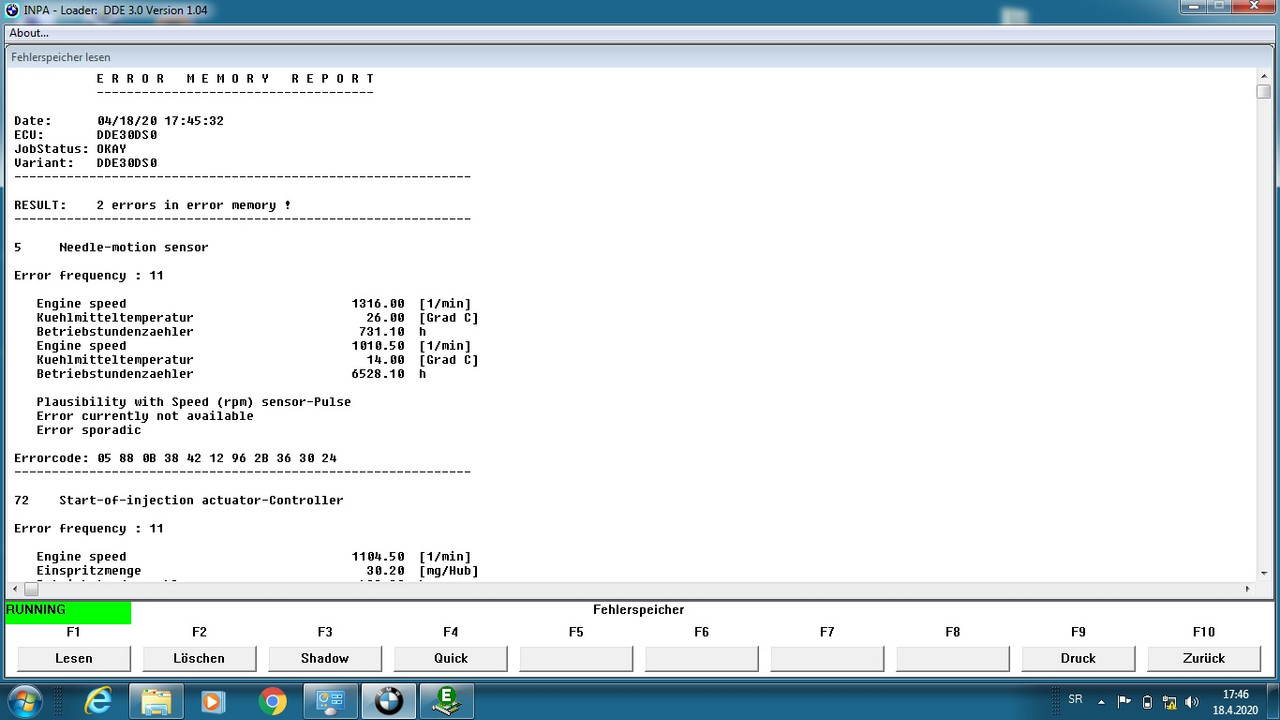Click the blank F7 button
Screen dimensions: 1280x720
827,658
